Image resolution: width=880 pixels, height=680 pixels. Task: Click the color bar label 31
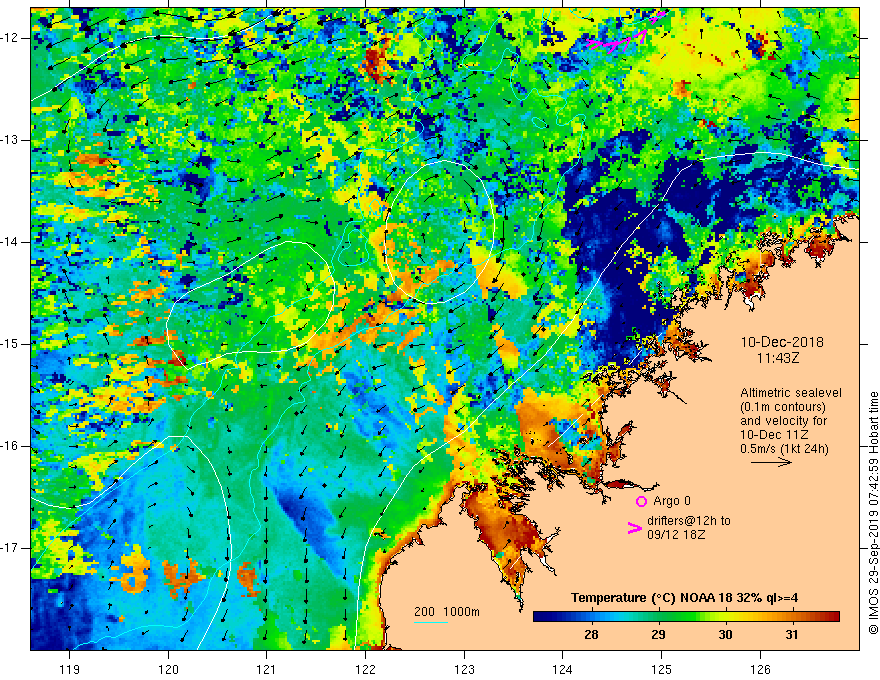[791, 635]
